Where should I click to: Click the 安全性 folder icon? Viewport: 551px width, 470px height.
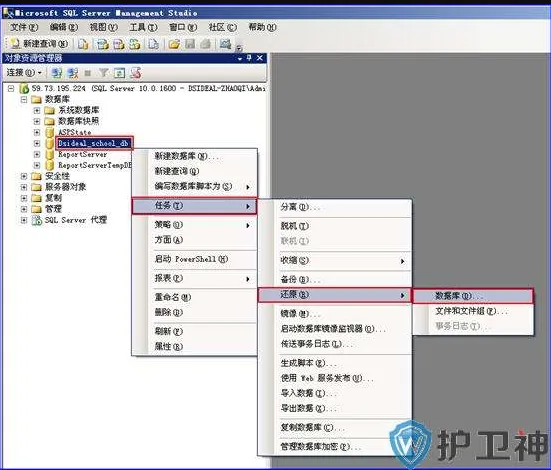(37, 176)
